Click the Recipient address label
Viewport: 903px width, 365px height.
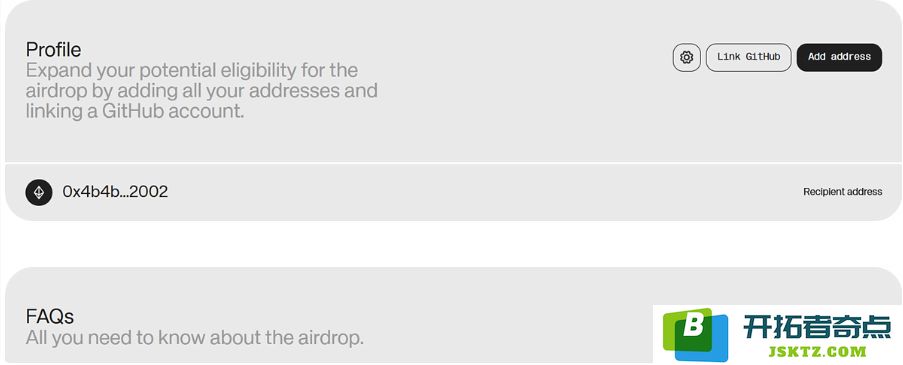[x=843, y=192]
